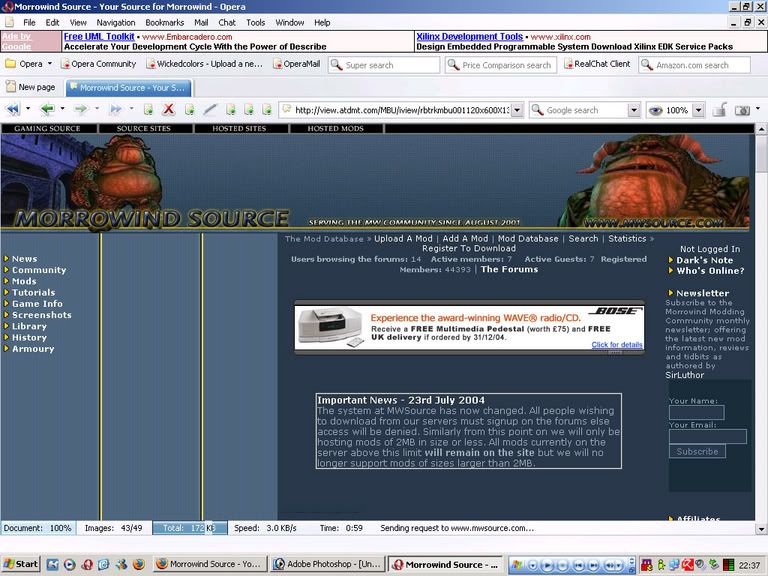Click the camera image-display icon
Viewport: 768px width, 576px height.
click(743, 110)
